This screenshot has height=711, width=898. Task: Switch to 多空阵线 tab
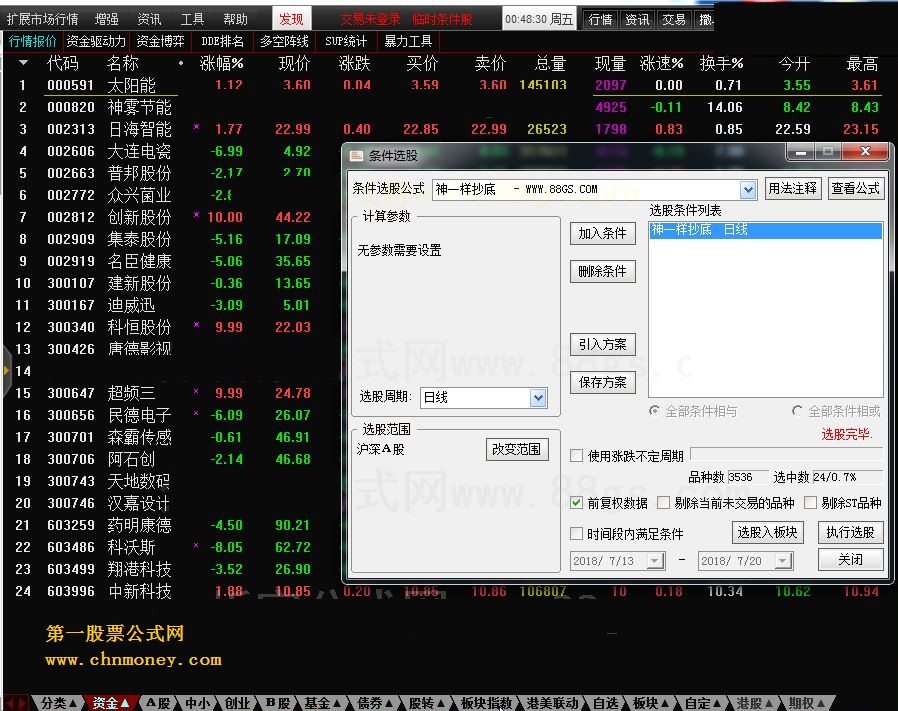(x=284, y=41)
